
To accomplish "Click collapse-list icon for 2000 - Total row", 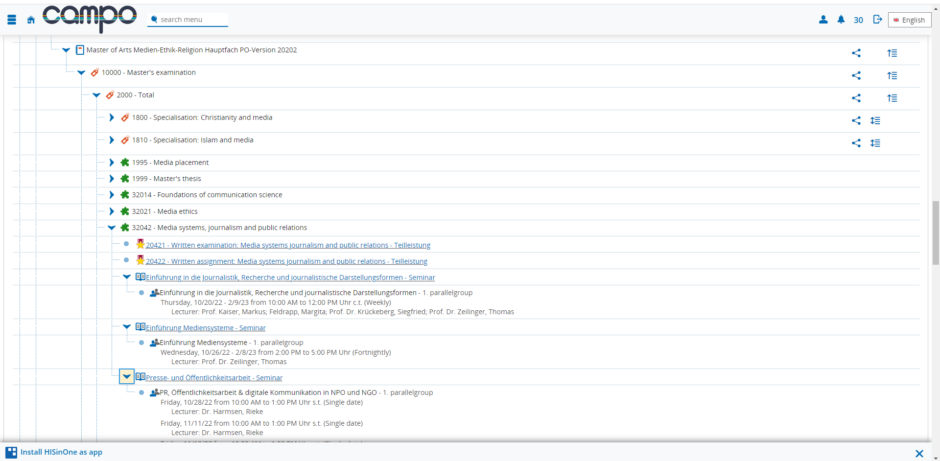I will tap(891, 97).
